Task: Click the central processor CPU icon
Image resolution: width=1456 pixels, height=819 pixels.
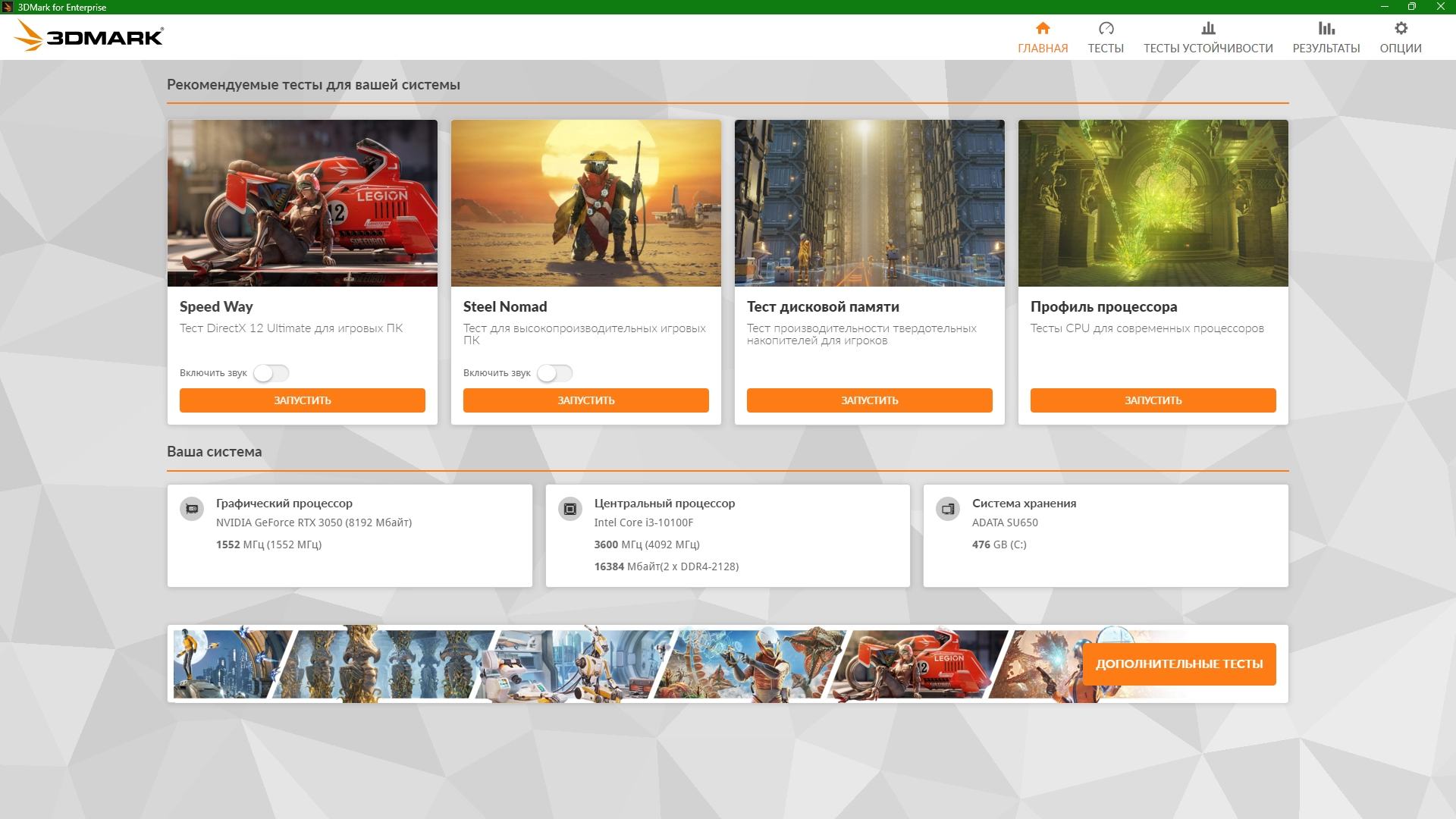Action: [x=570, y=509]
